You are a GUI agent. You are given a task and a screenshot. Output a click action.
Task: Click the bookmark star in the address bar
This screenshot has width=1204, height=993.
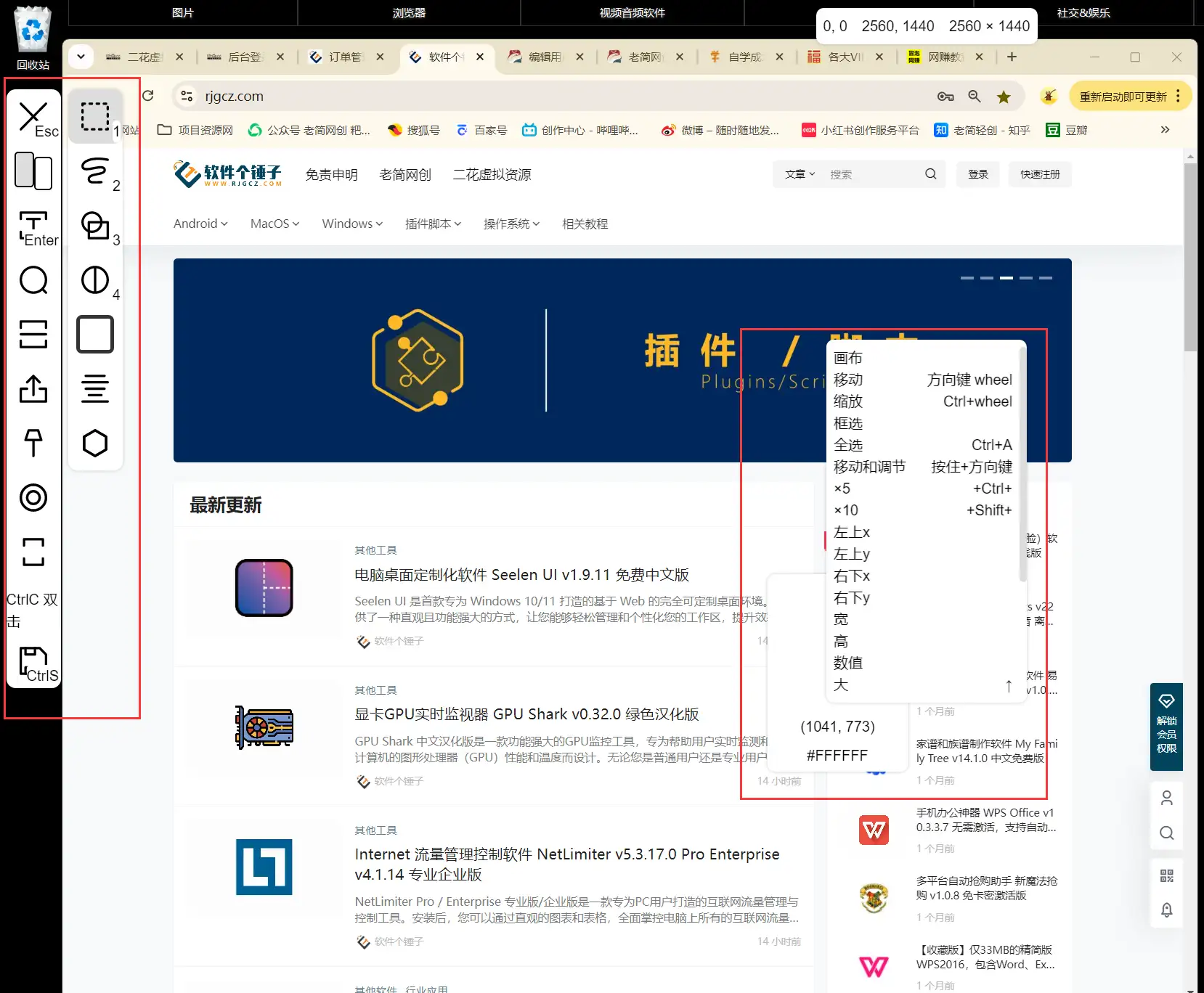point(1004,97)
